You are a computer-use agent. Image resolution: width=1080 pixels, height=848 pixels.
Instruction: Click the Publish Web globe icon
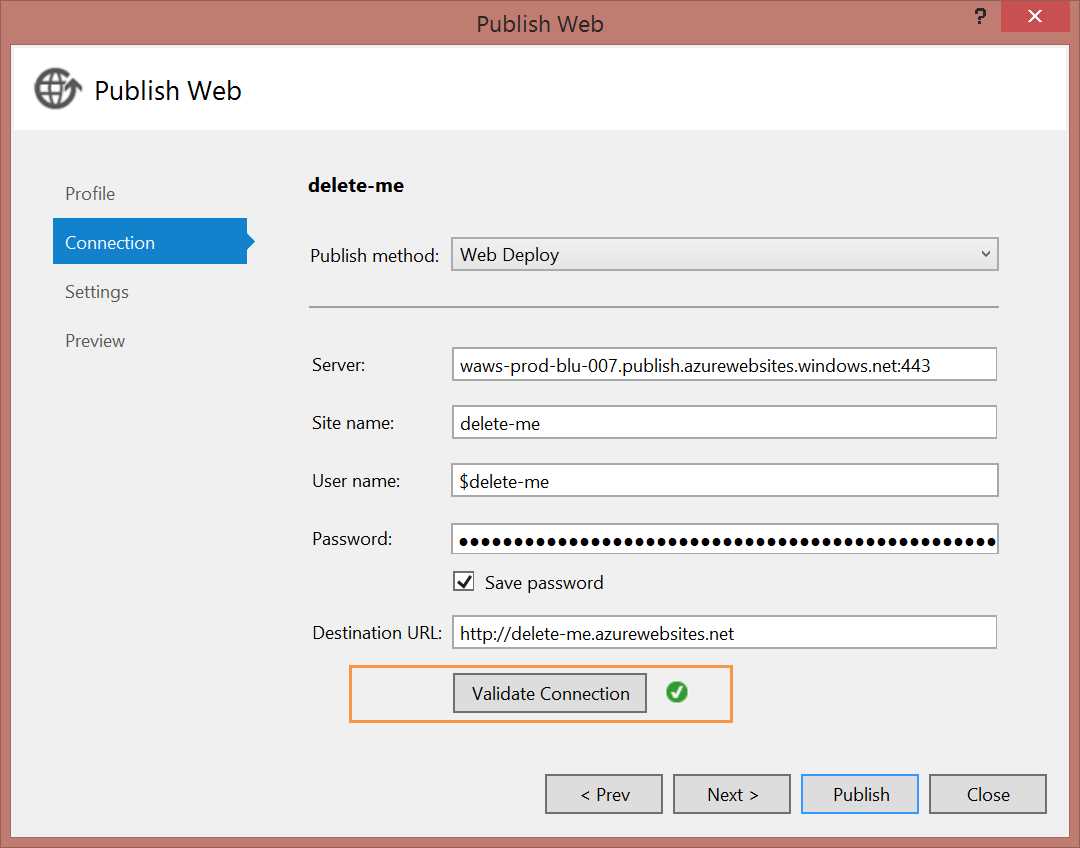pyautogui.click(x=57, y=89)
